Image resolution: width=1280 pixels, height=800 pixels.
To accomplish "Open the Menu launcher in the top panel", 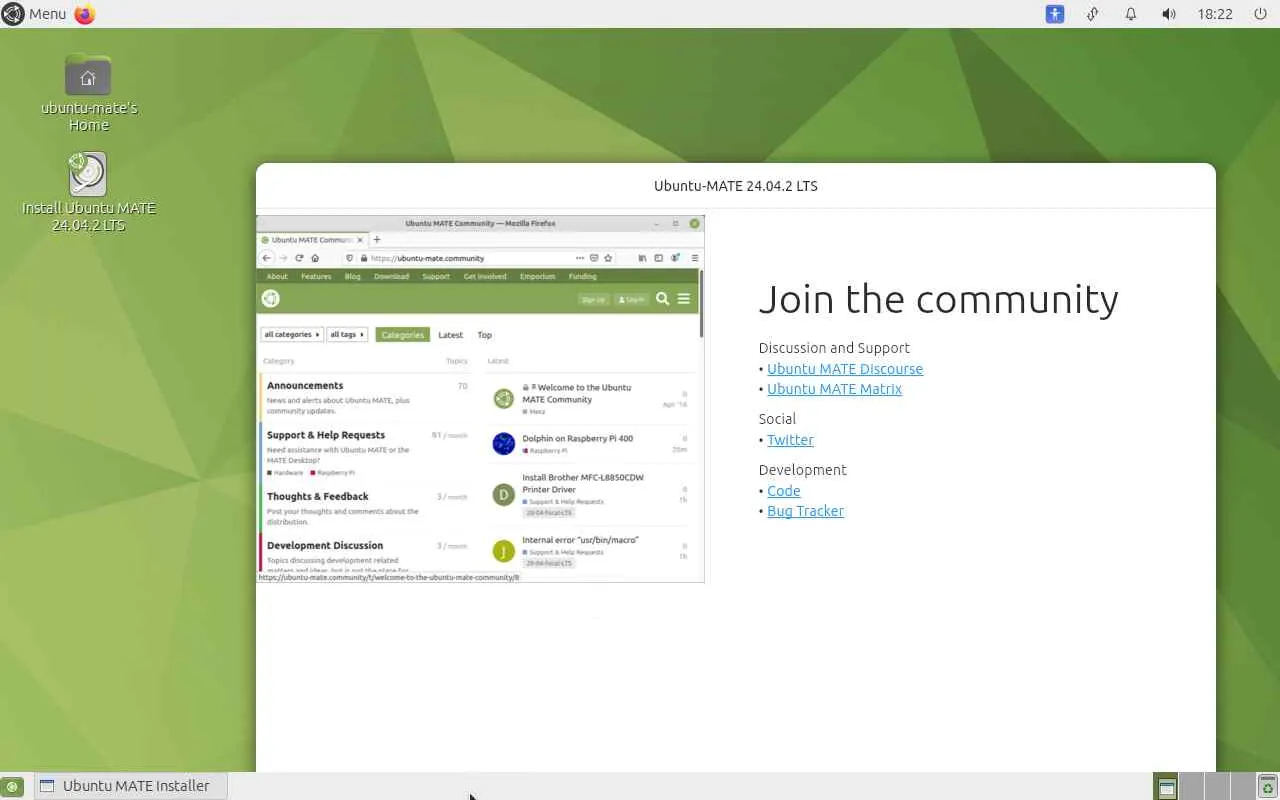I will (x=34, y=14).
